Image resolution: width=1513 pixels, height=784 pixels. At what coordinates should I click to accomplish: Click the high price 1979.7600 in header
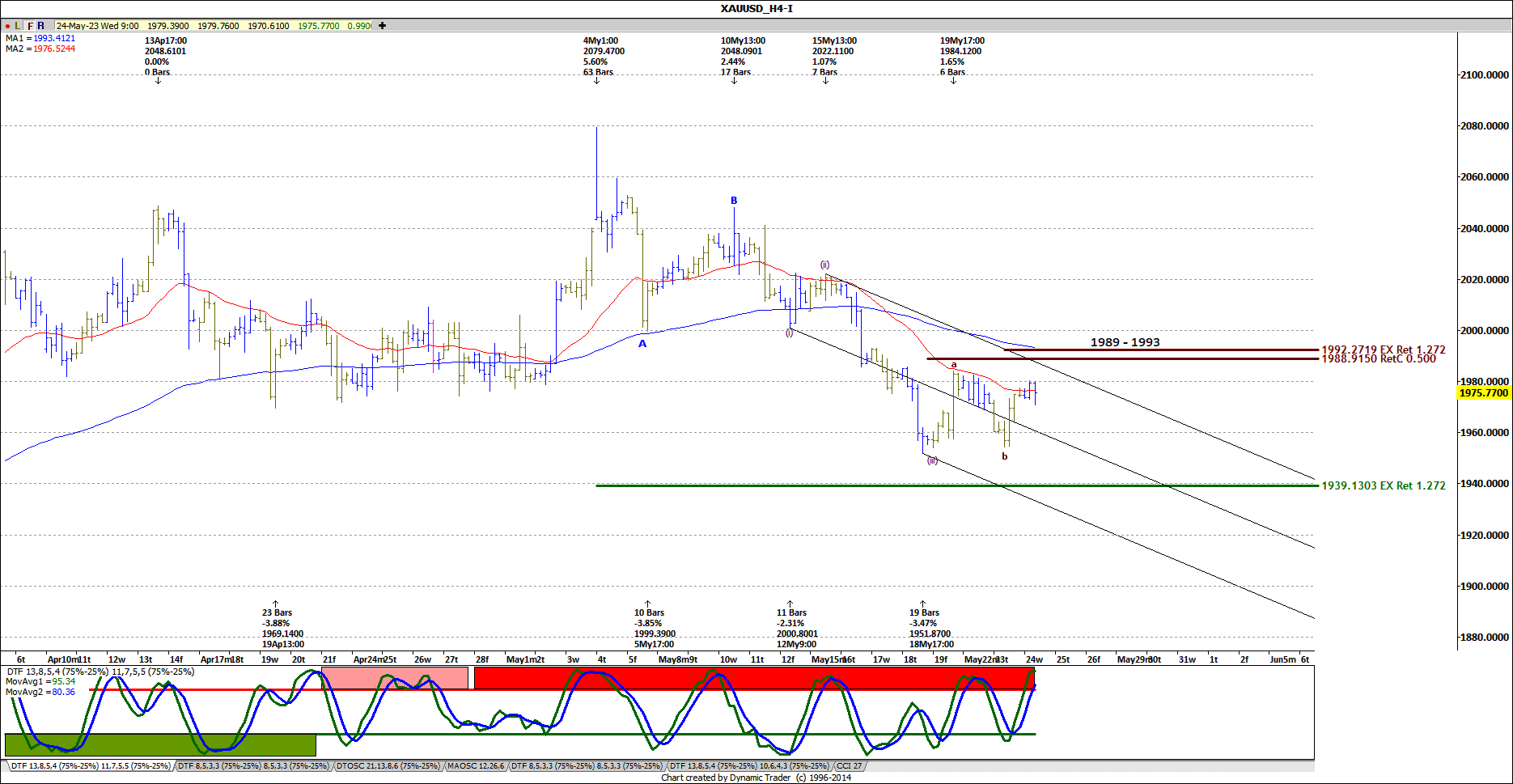(x=218, y=26)
